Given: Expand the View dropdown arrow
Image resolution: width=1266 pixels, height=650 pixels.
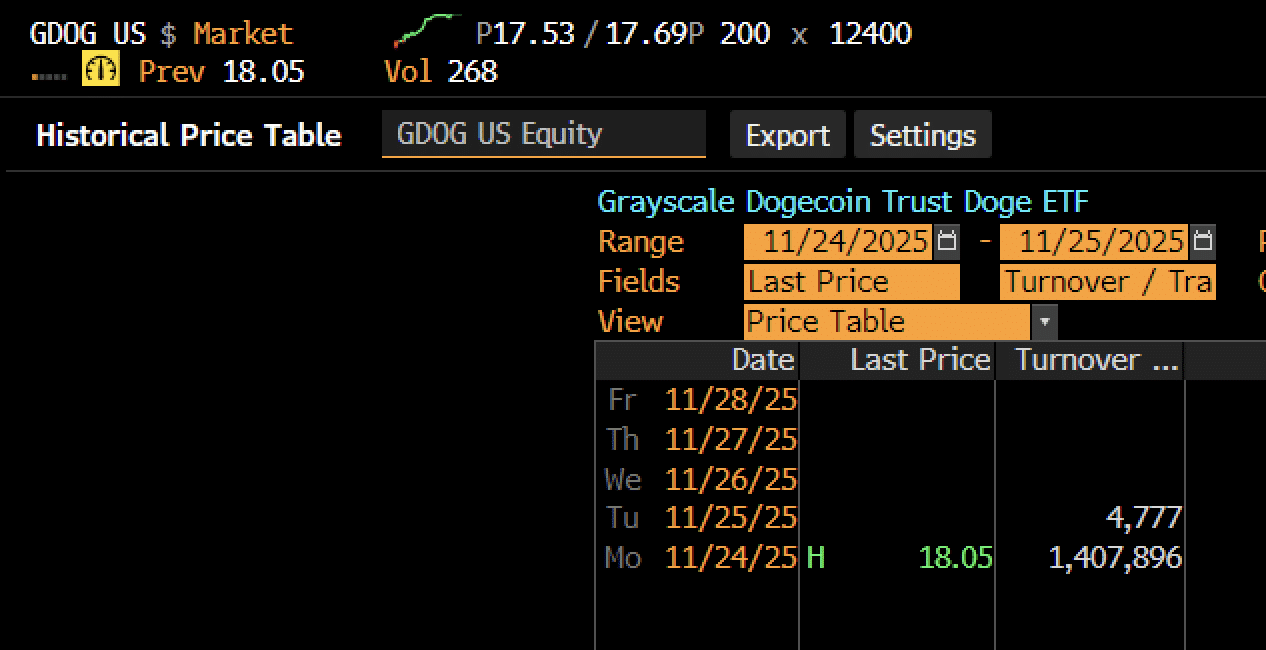Looking at the screenshot, I should click(x=1044, y=322).
